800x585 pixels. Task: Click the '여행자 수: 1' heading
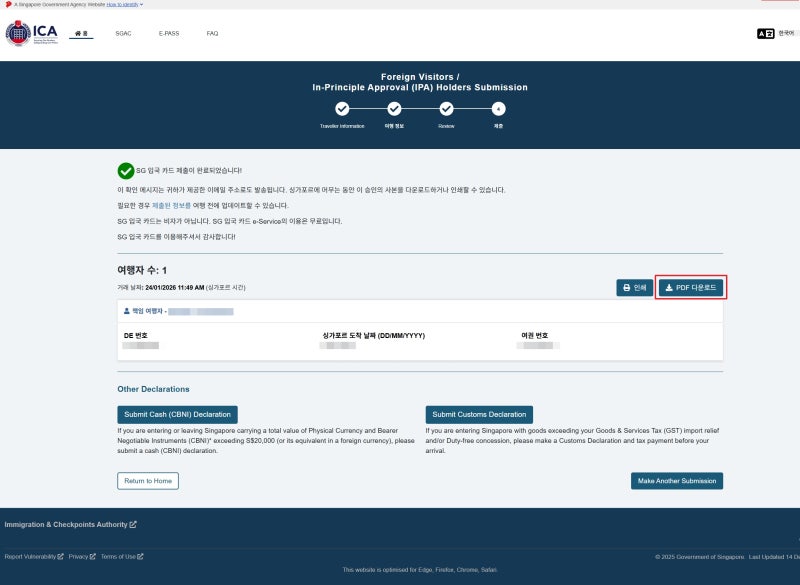click(x=142, y=270)
